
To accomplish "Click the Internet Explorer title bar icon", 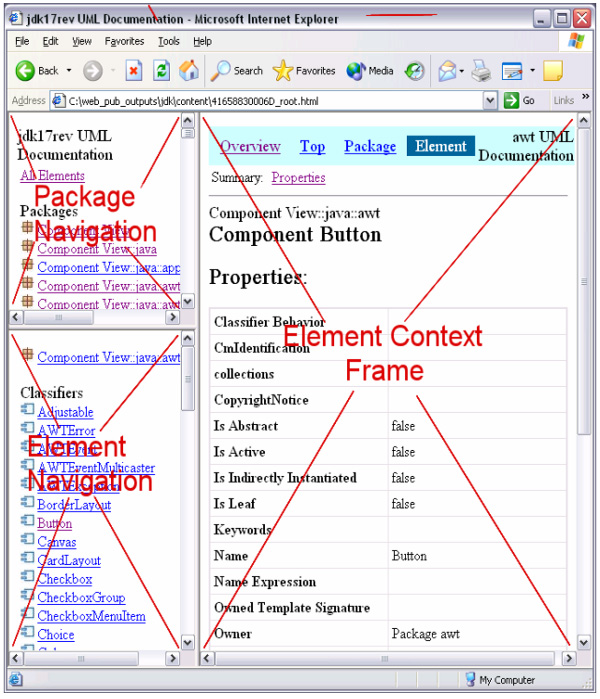I will point(16,18).
